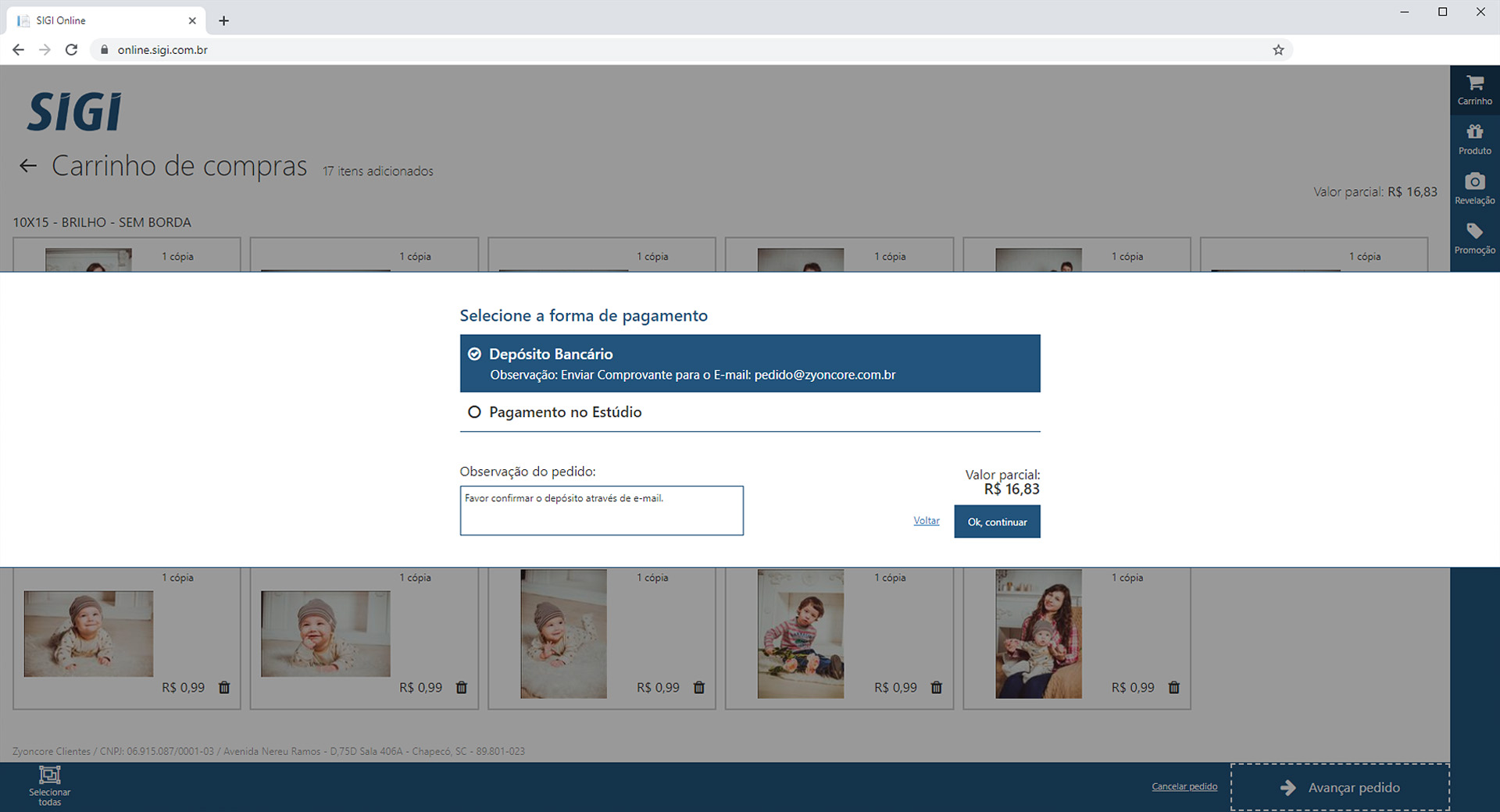Click the back arrow beside Carrinho de compras
Screen dimensions: 1500x812
28,166
